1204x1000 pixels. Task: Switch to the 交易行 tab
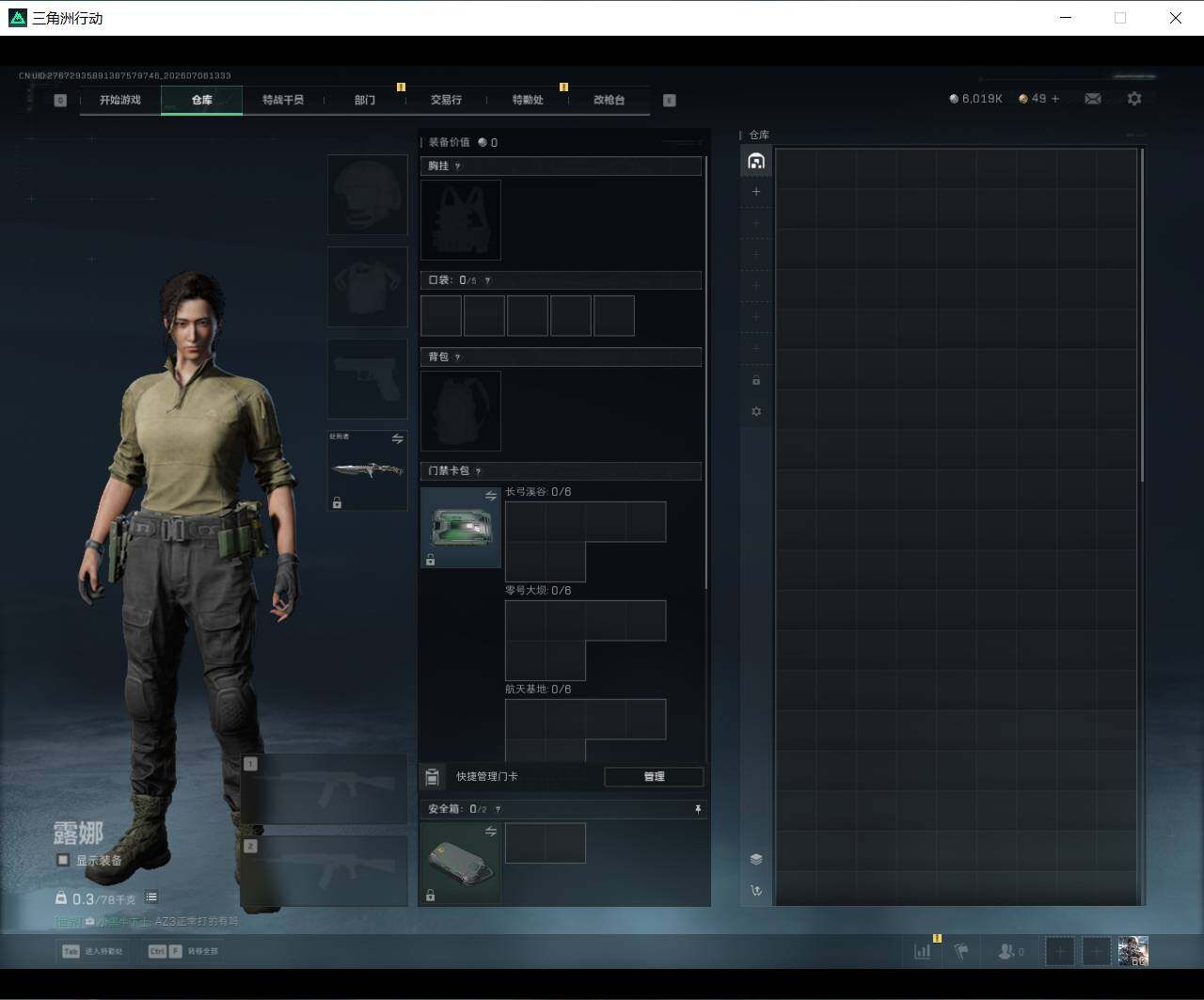[446, 100]
